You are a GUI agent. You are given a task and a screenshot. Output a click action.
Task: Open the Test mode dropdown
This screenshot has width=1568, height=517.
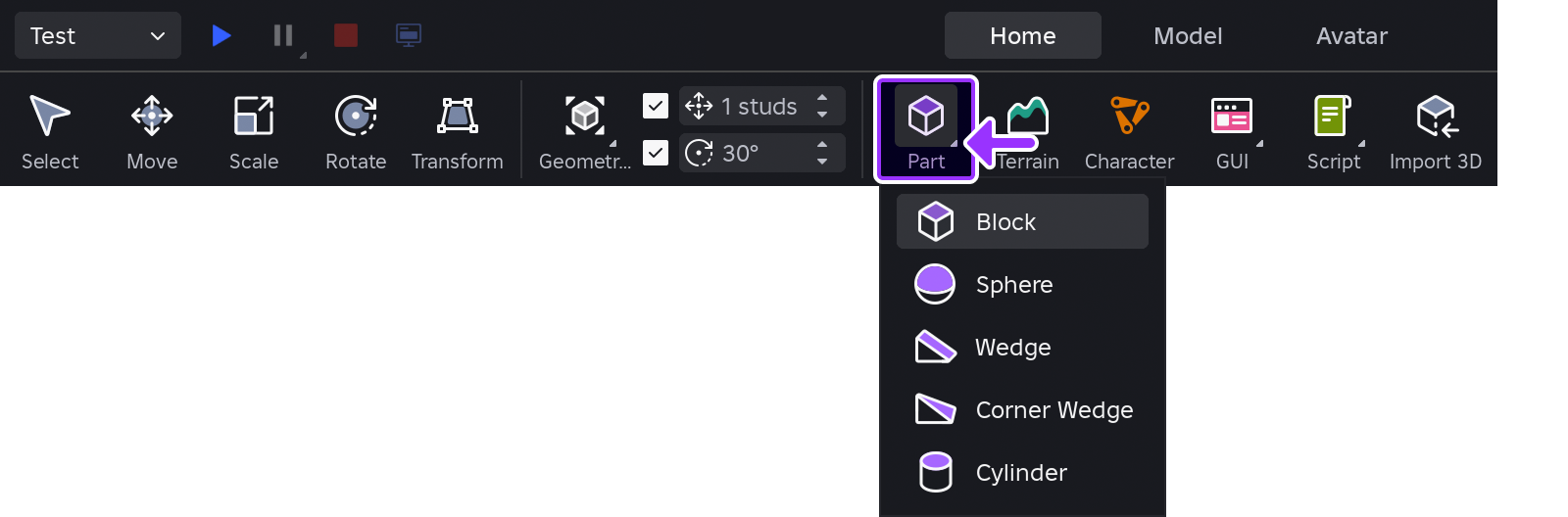point(98,36)
